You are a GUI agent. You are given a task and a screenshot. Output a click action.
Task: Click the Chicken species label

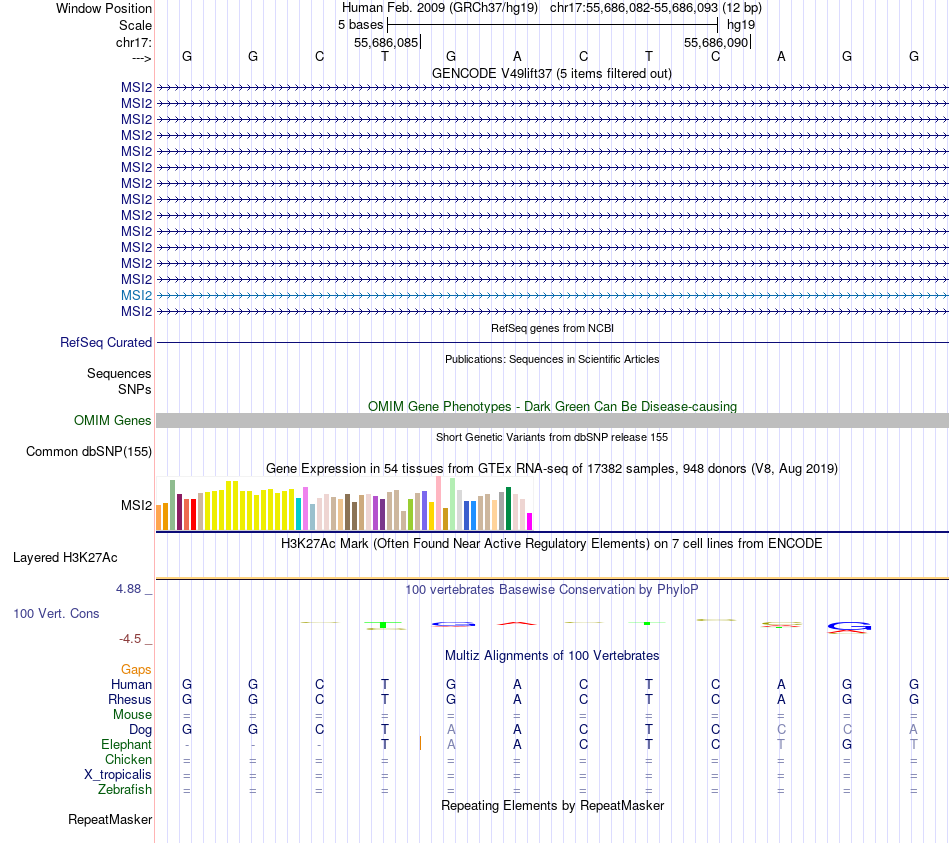click(128, 759)
